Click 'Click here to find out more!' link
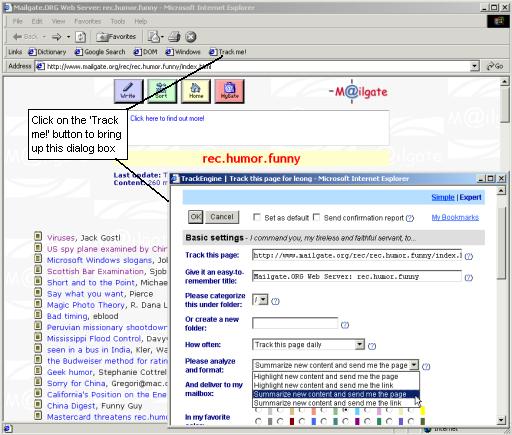This screenshot has height=435, width=512. point(167,118)
